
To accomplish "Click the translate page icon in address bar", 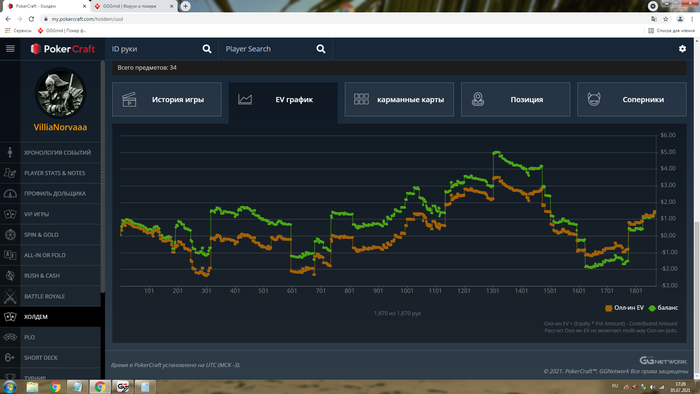I will click(654, 19).
